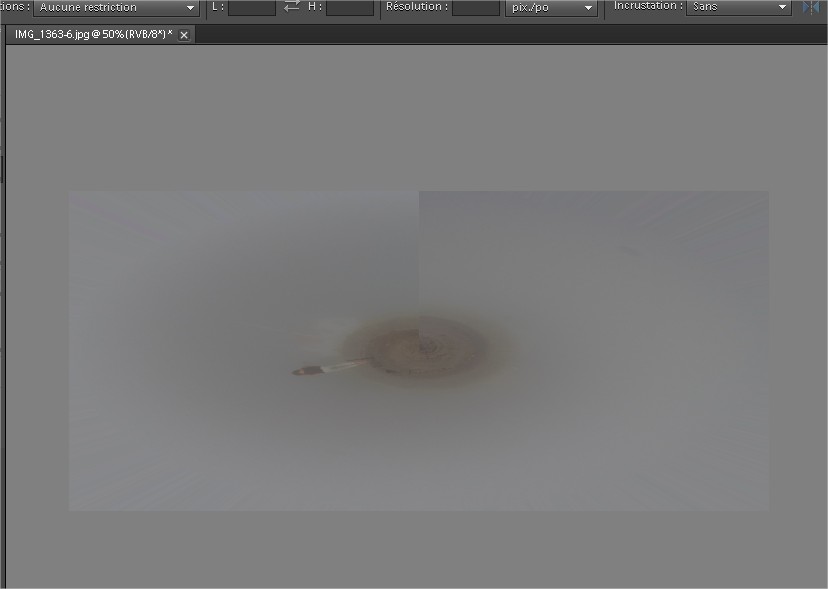The width and height of the screenshot is (828, 589).
Task: Click the 'Incrustation :' label
Action: (648, 7)
